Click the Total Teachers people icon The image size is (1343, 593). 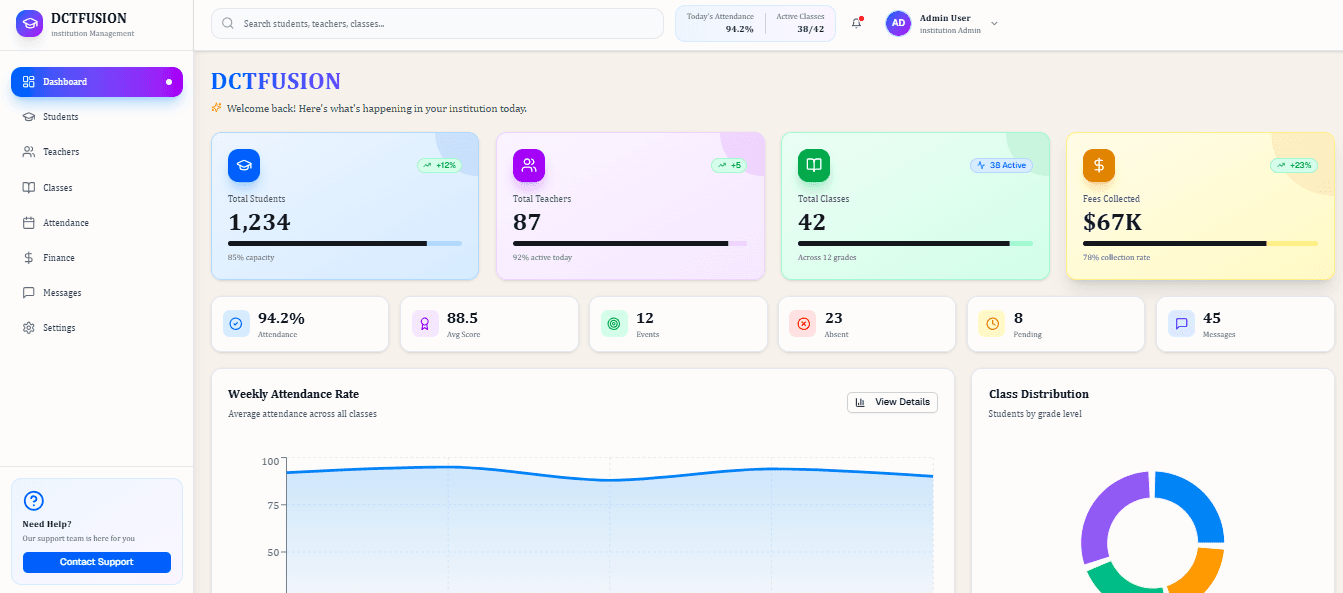pos(529,165)
